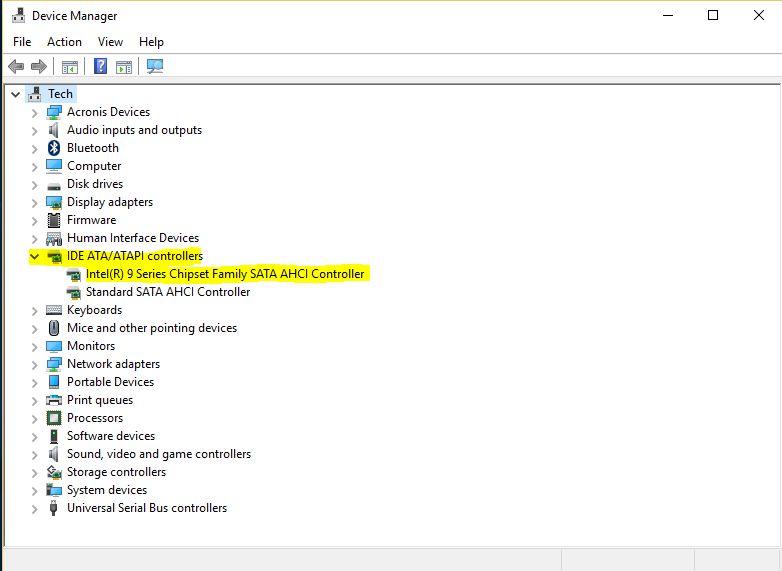This screenshot has height=571, width=782.
Task: Click the scan for hardware changes icon
Action: point(155,67)
